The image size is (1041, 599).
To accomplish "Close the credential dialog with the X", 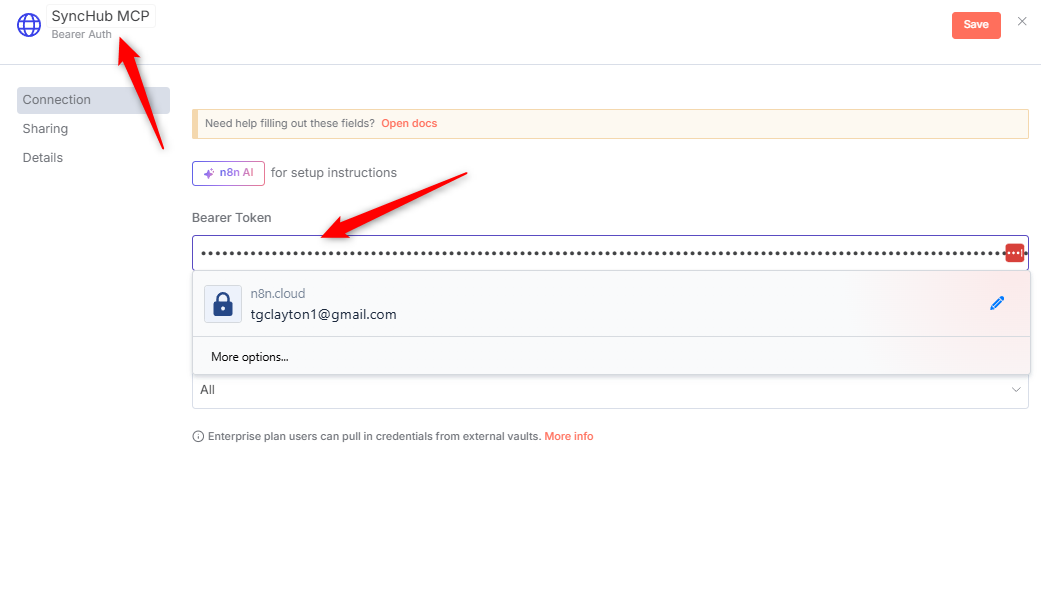I will [x=1022, y=22].
